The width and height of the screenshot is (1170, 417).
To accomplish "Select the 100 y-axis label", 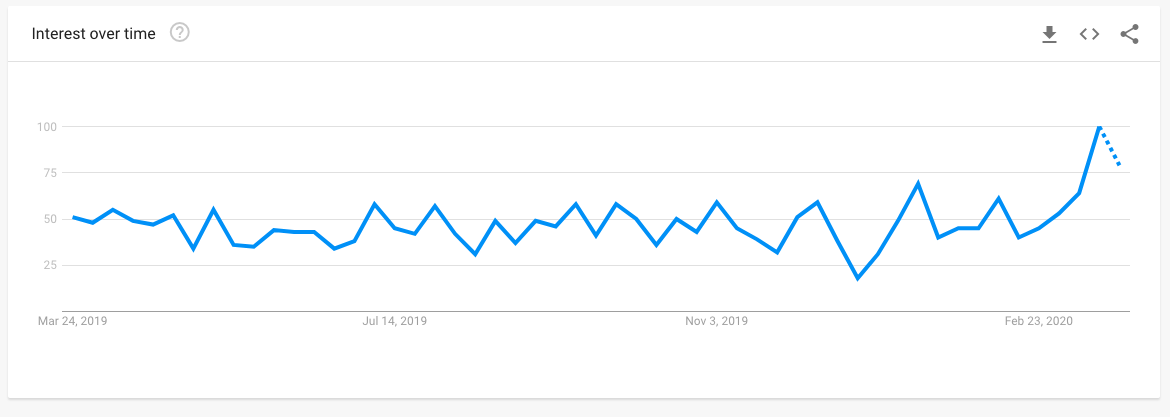I will pyautogui.click(x=47, y=127).
